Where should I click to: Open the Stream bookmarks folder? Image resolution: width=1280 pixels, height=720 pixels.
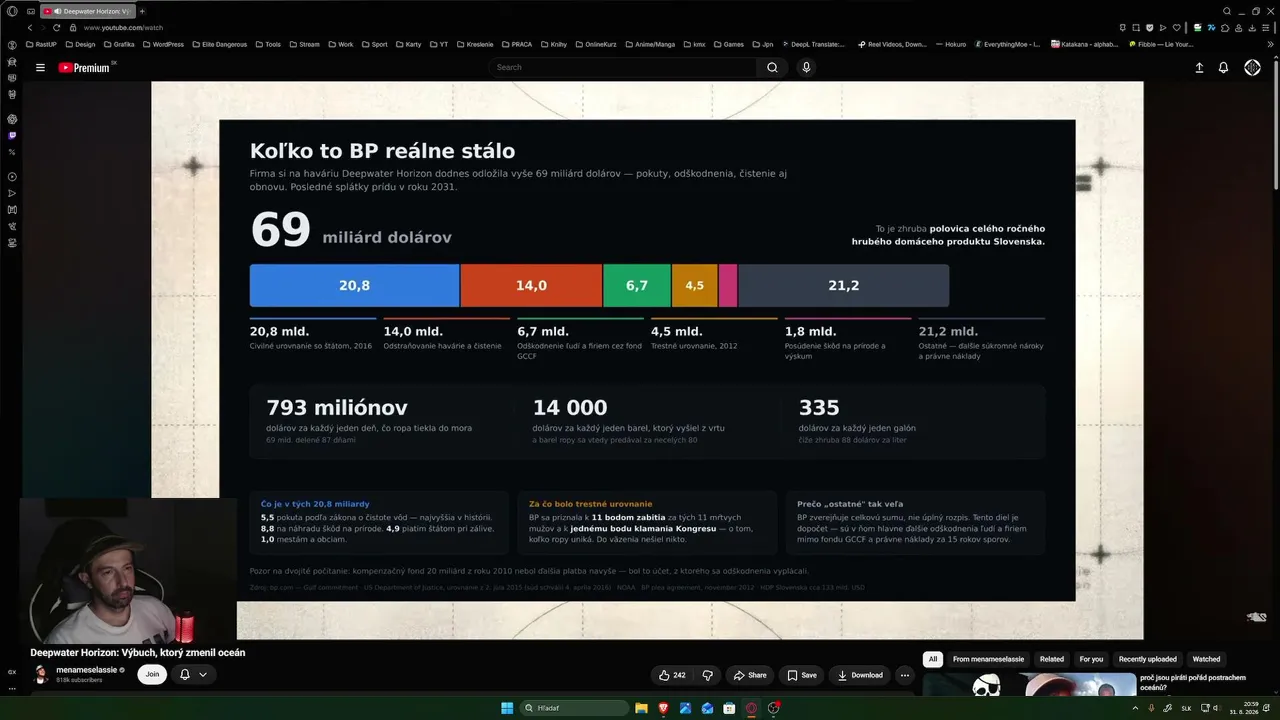(305, 44)
